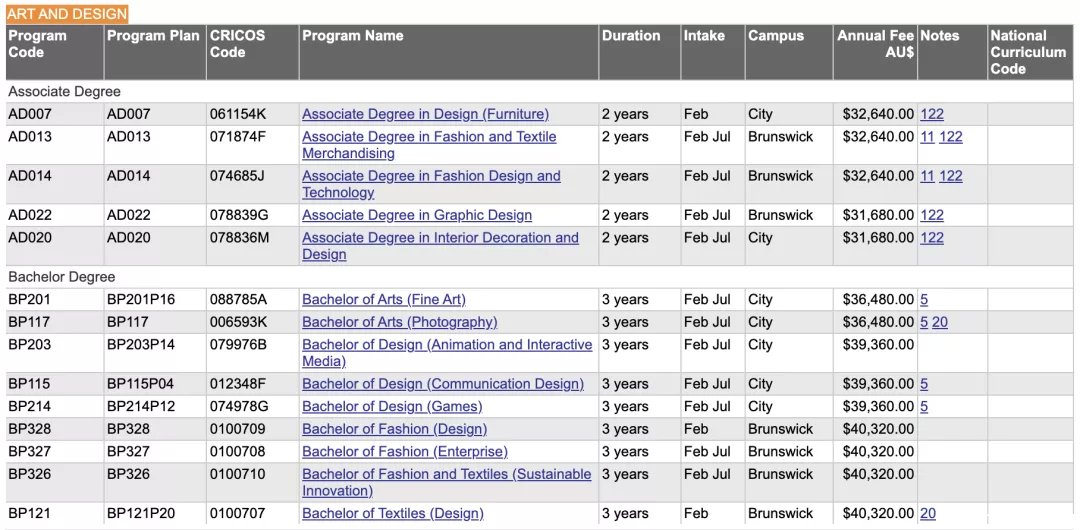
Task: Open Associate Degree in Fashion and Textile Merchandising
Action: point(429,145)
